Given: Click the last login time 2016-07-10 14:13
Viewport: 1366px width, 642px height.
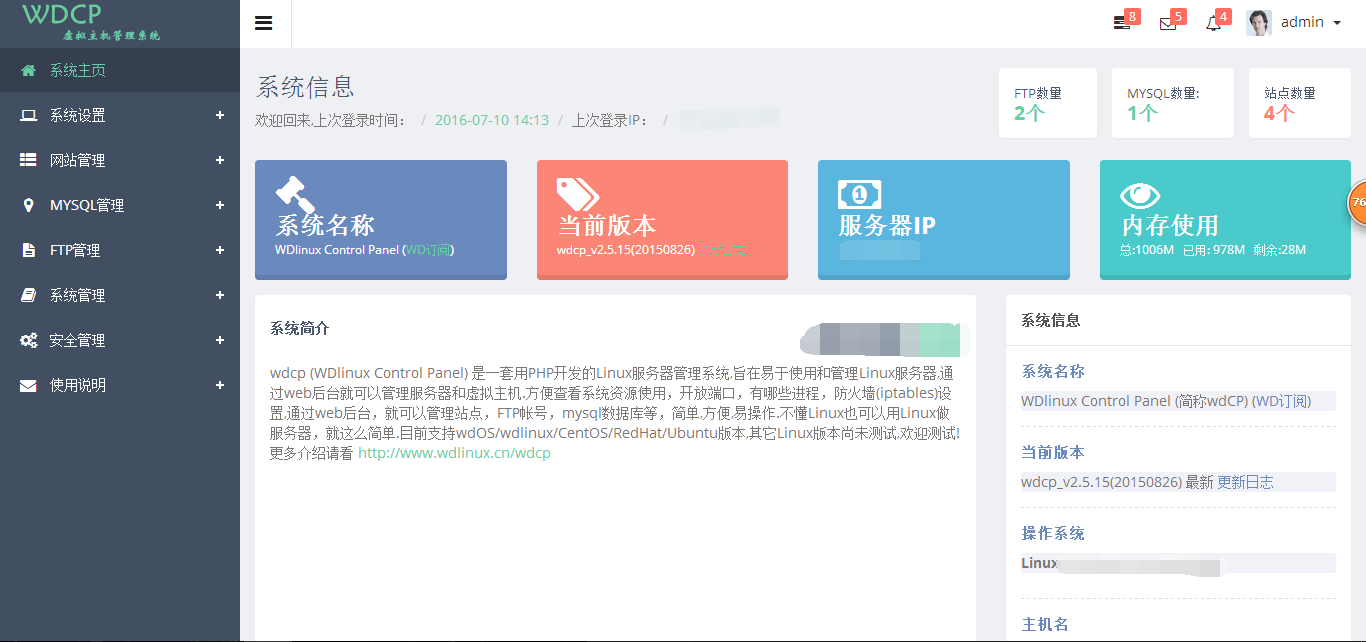Looking at the screenshot, I should pyautogui.click(x=492, y=120).
